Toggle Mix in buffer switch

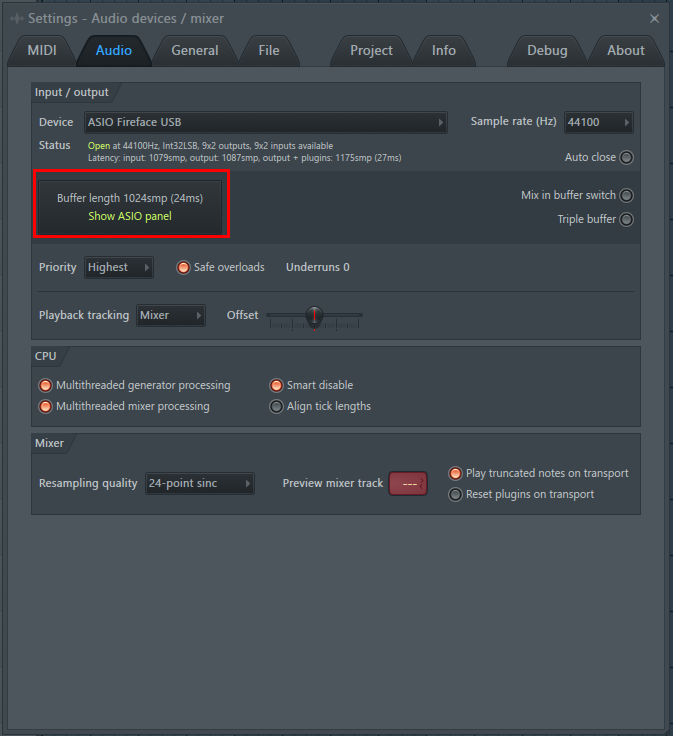(626, 196)
